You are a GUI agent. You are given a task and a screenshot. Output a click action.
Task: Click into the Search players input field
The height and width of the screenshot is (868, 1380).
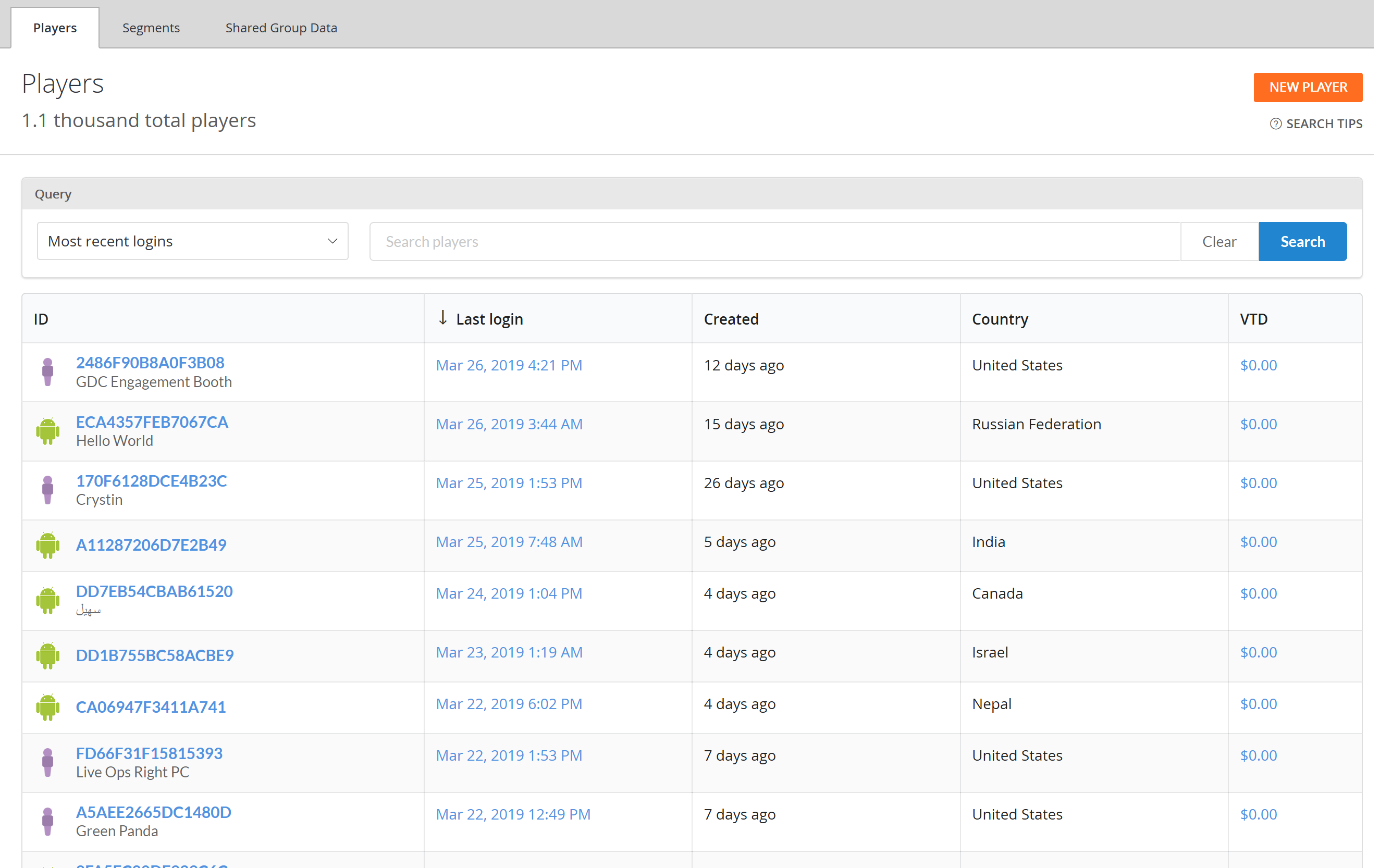774,241
